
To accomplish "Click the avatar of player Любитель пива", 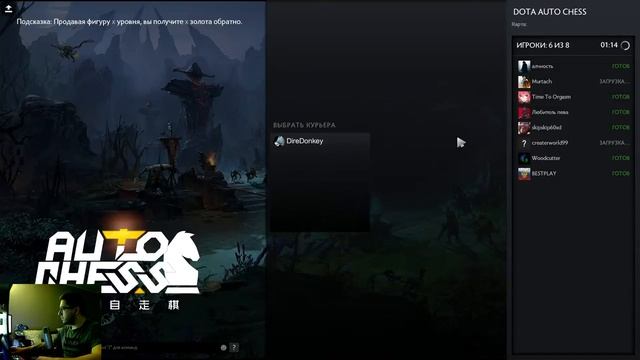I will [524, 112].
